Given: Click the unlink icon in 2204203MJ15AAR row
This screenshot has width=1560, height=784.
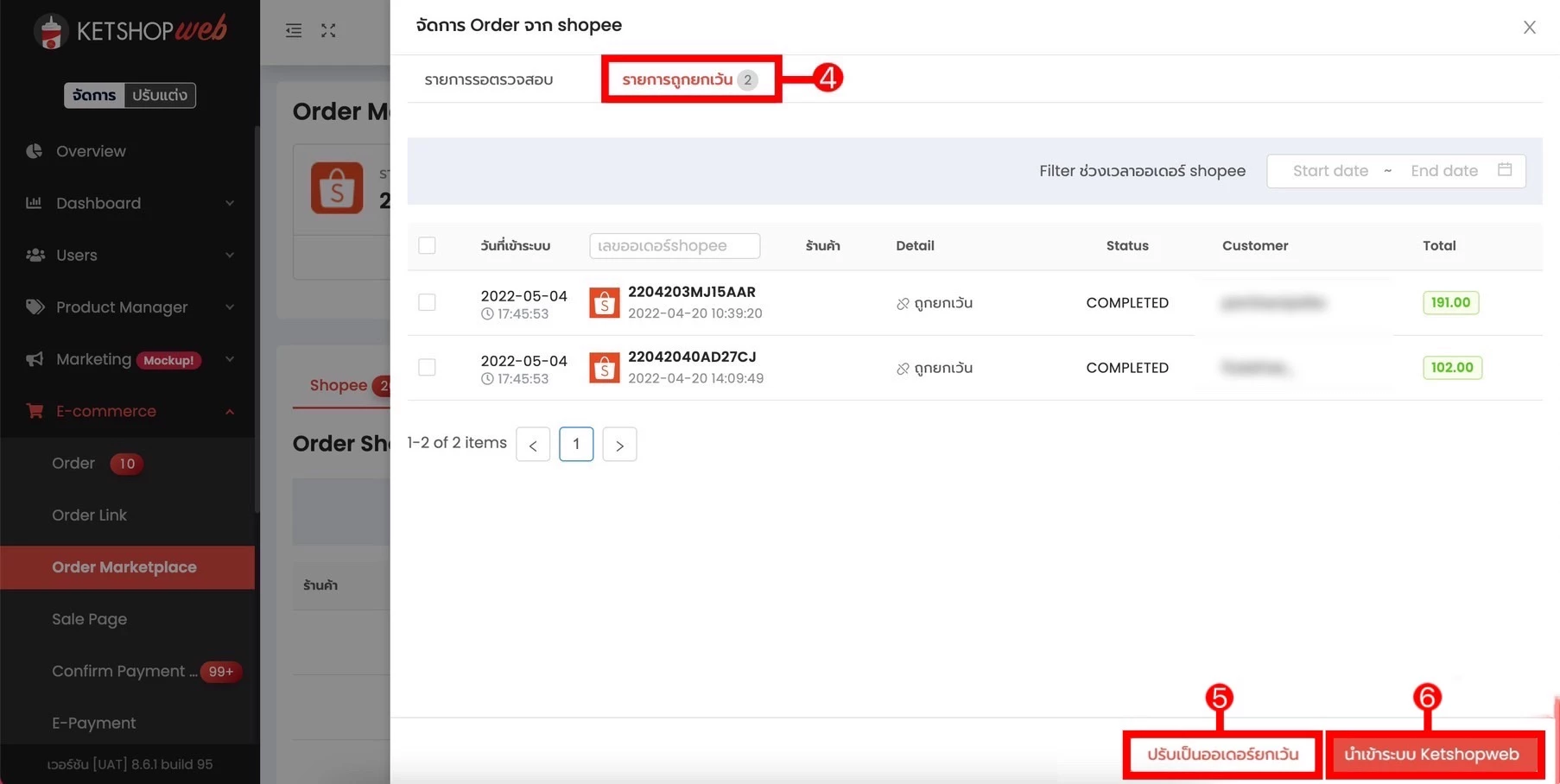Looking at the screenshot, I should click(x=903, y=304).
